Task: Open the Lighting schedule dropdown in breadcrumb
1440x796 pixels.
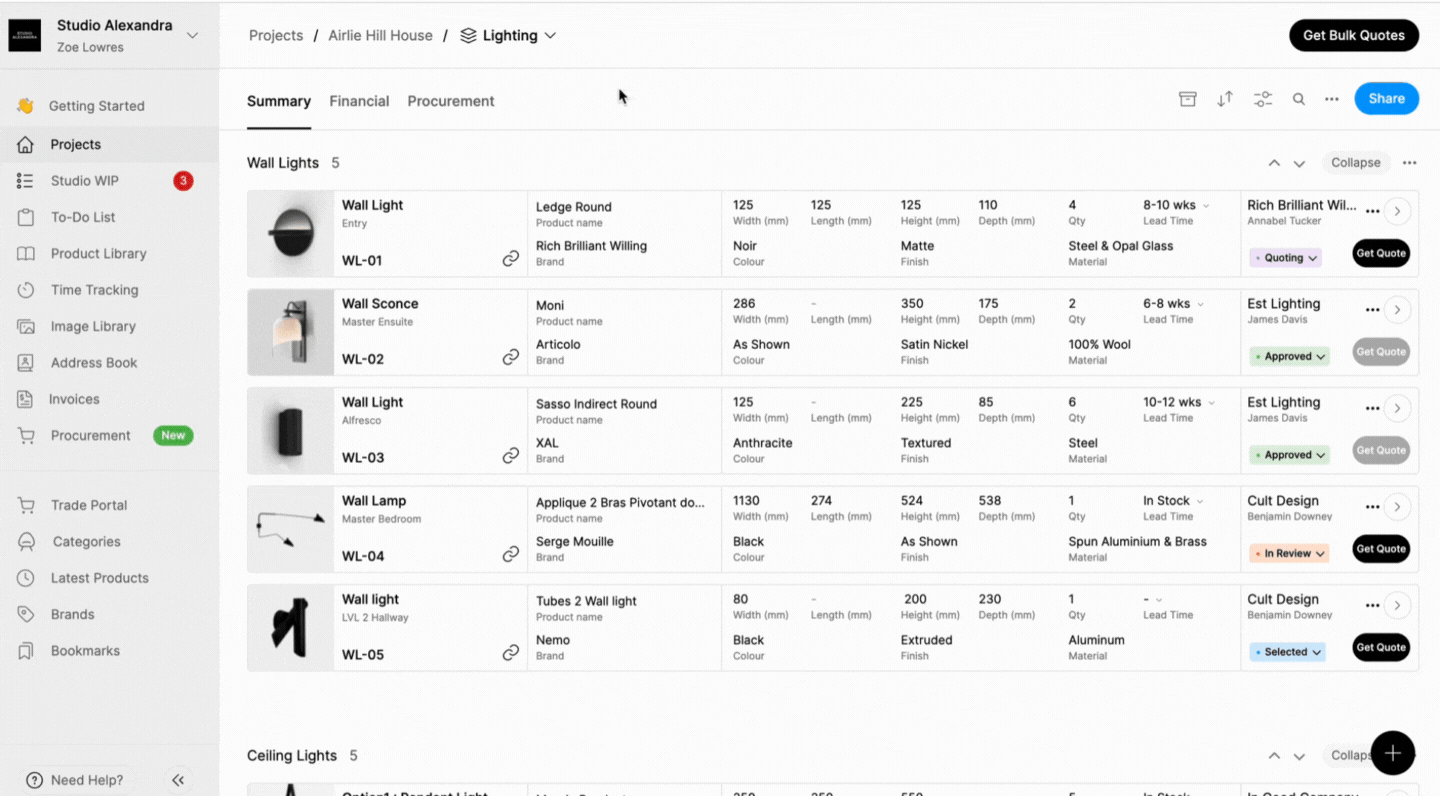Action: point(508,35)
